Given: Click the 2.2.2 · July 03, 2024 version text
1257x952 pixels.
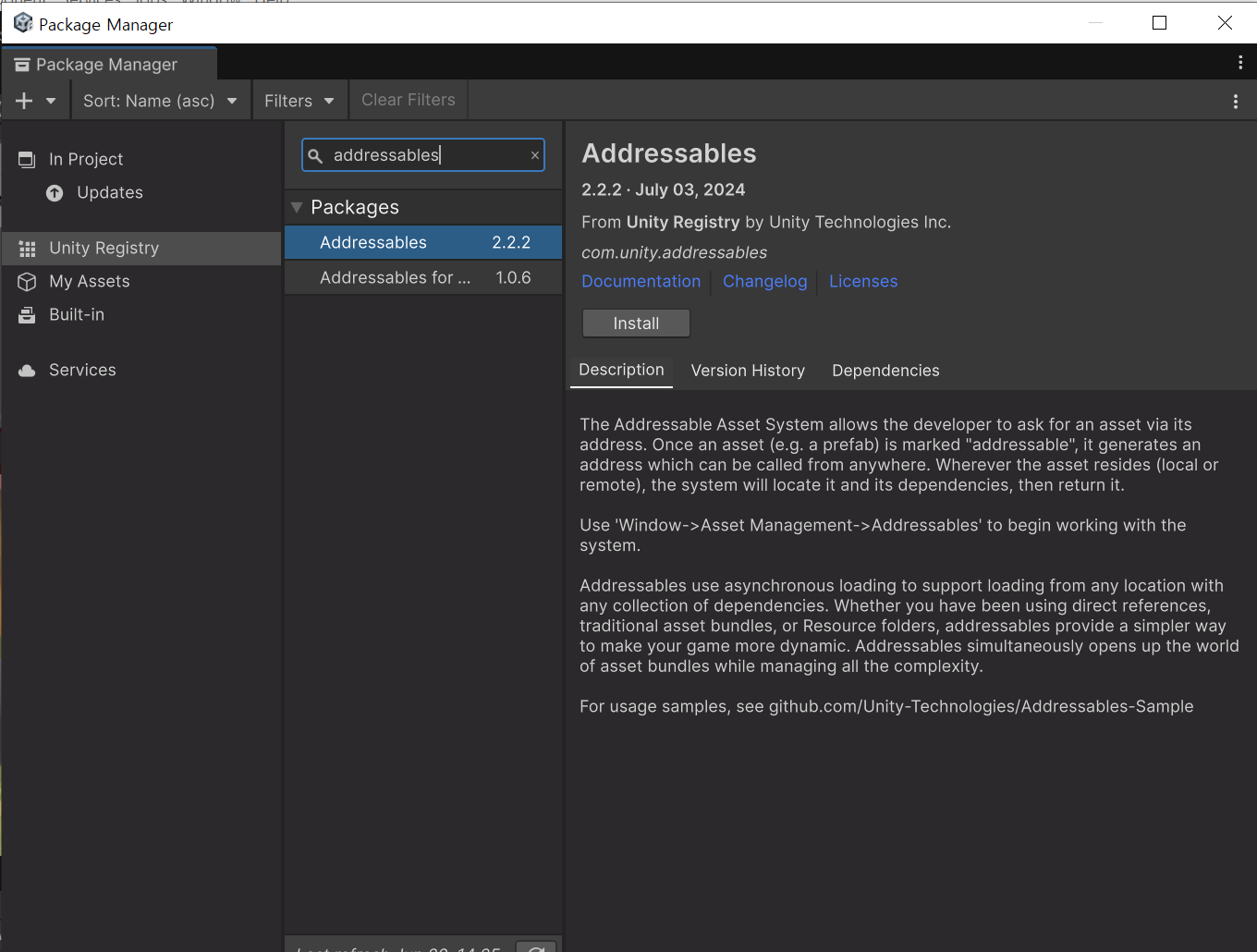Looking at the screenshot, I should tap(663, 189).
